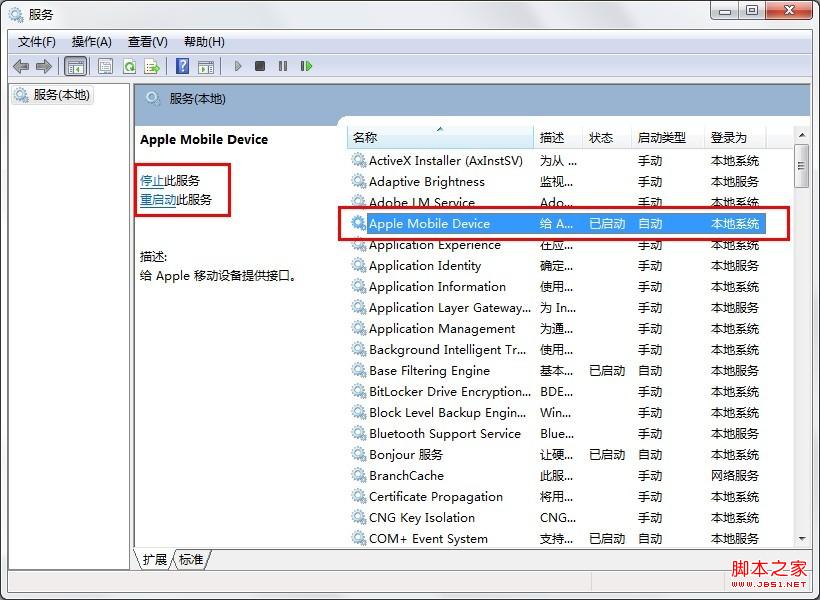Click gear icon beside Bonjour 服务
The height and width of the screenshot is (600, 820).
point(359,454)
